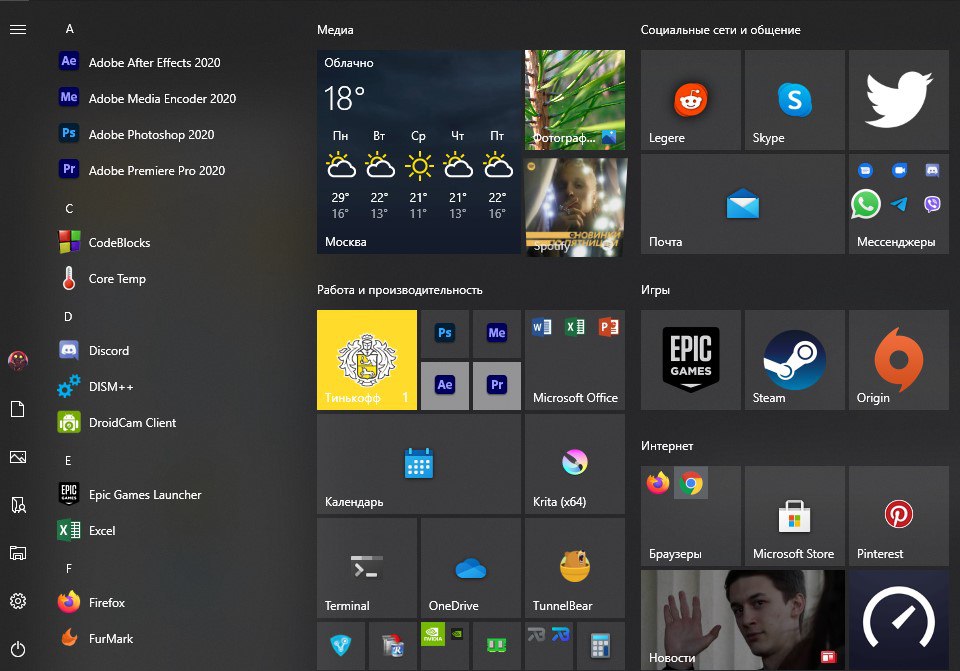Click the letter A header in app list
This screenshot has width=960, height=671.
pyautogui.click(x=69, y=29)
